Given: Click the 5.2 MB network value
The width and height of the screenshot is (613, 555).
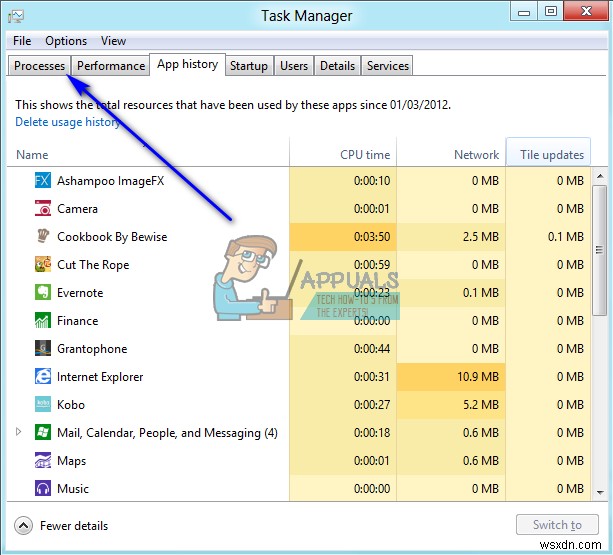Looking at the screenshot, I should [481, 405].
